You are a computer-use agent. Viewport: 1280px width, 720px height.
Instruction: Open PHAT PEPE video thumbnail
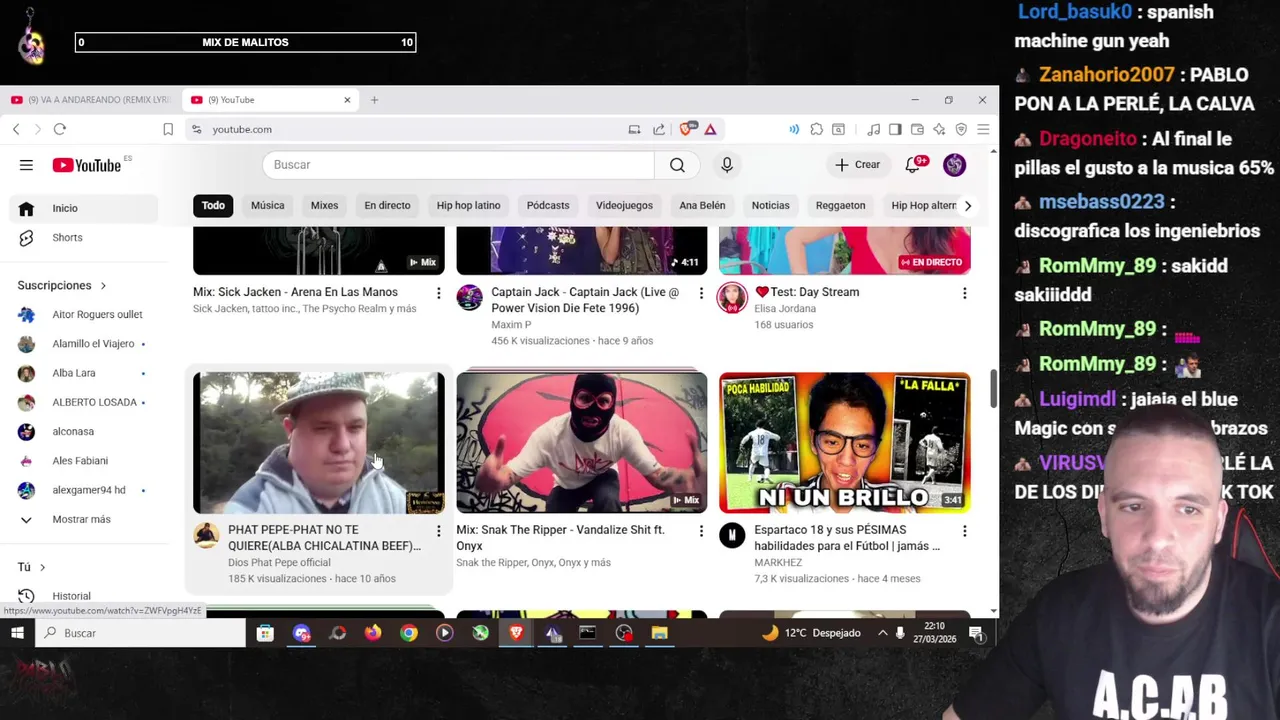pyautogui.click(x=319, y=443)
